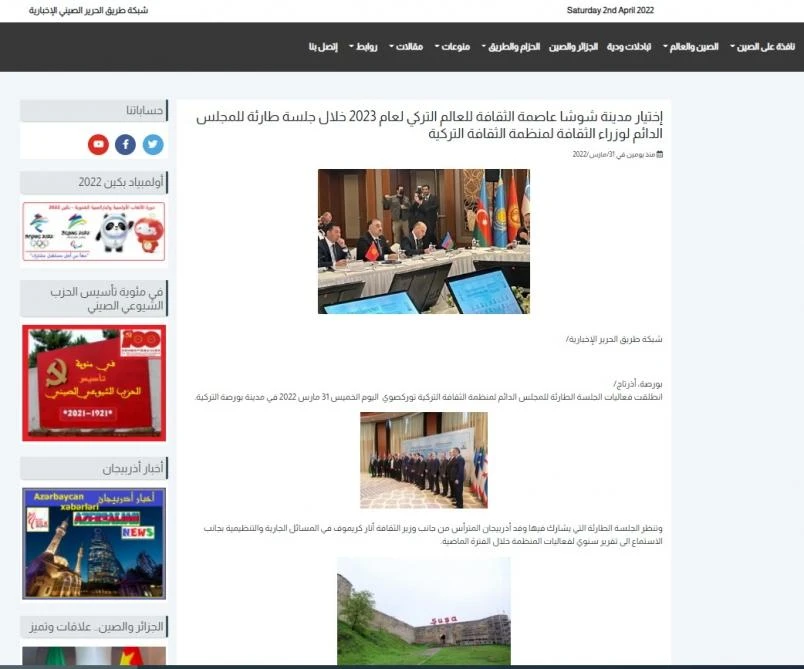View the meeting table photo with flags
This screenshot has height=669, width=804.
pyautogui.click(x=423, y=241)
